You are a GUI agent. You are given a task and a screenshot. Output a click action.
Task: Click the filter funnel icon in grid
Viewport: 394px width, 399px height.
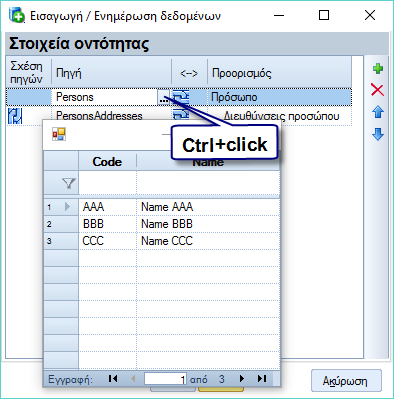[69, 183]
